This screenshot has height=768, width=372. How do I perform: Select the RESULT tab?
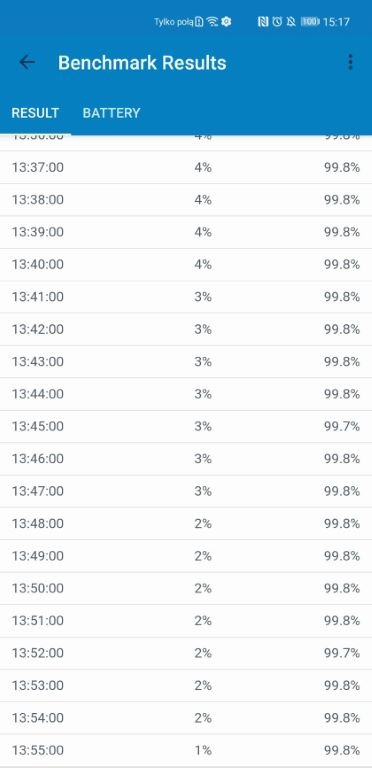coord(35,113)
